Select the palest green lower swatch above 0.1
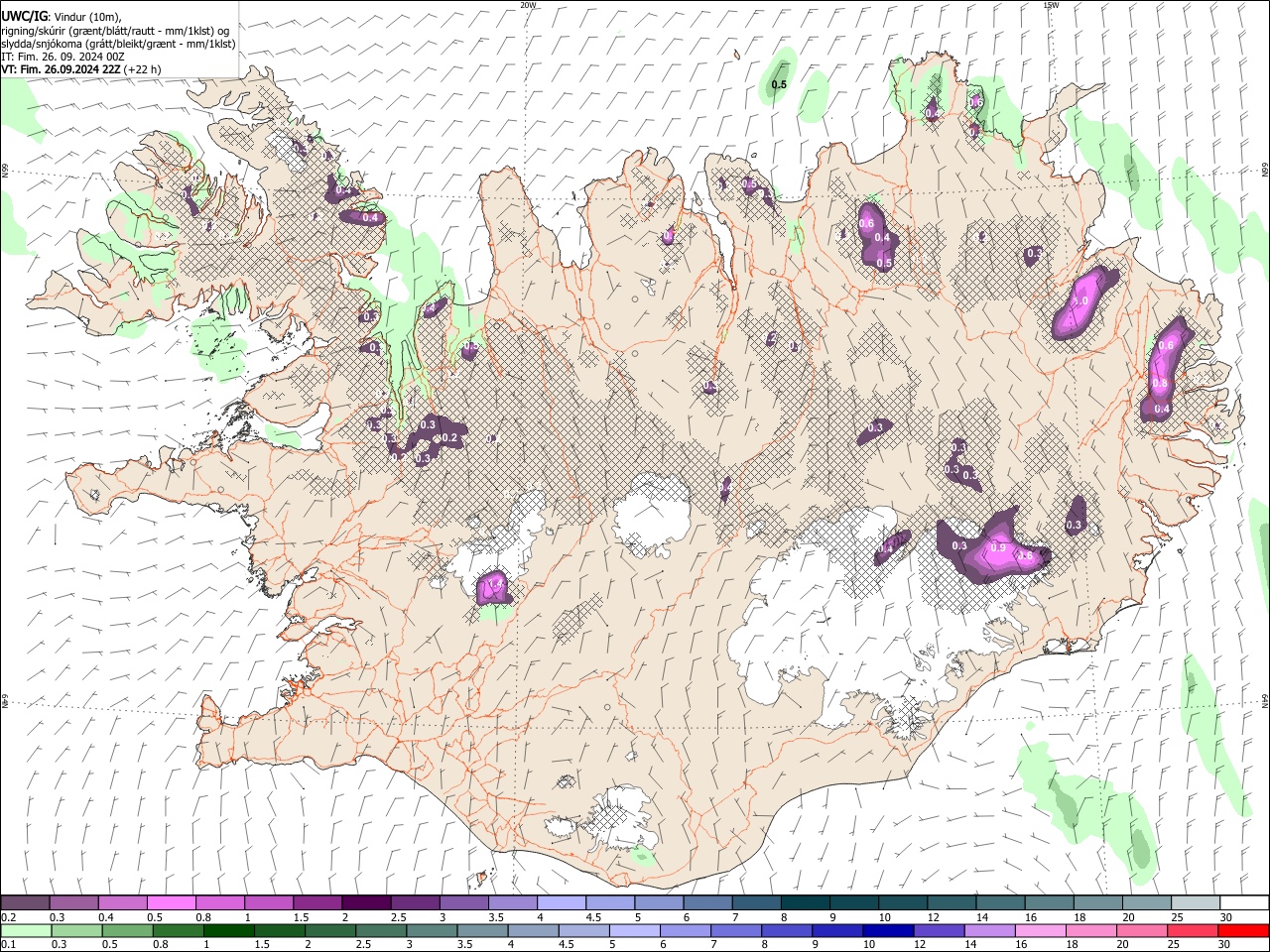The width and height of the screenshot is (1270, 952). pyautogui.click(x=26, y=931)
